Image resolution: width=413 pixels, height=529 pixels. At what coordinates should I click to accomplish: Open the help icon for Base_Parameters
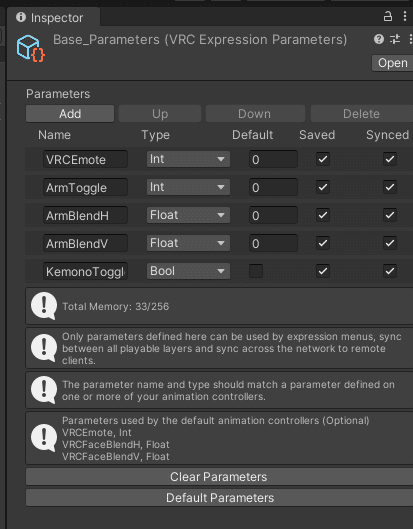coord(379,39)
